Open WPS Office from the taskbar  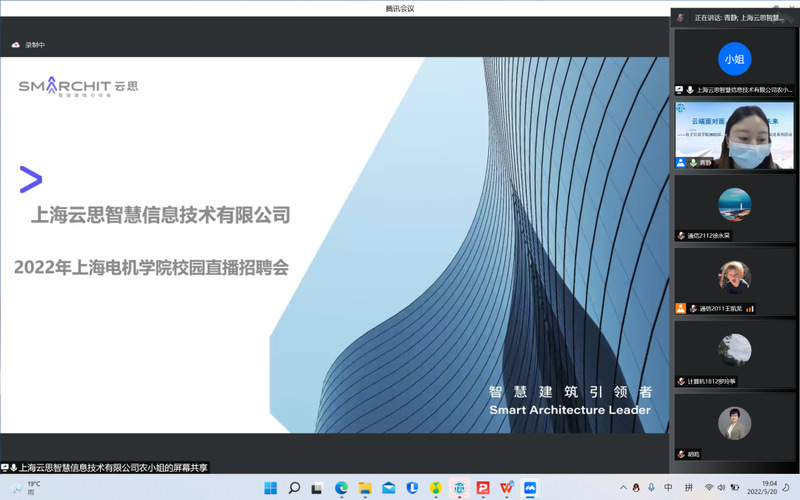[507, 488]
